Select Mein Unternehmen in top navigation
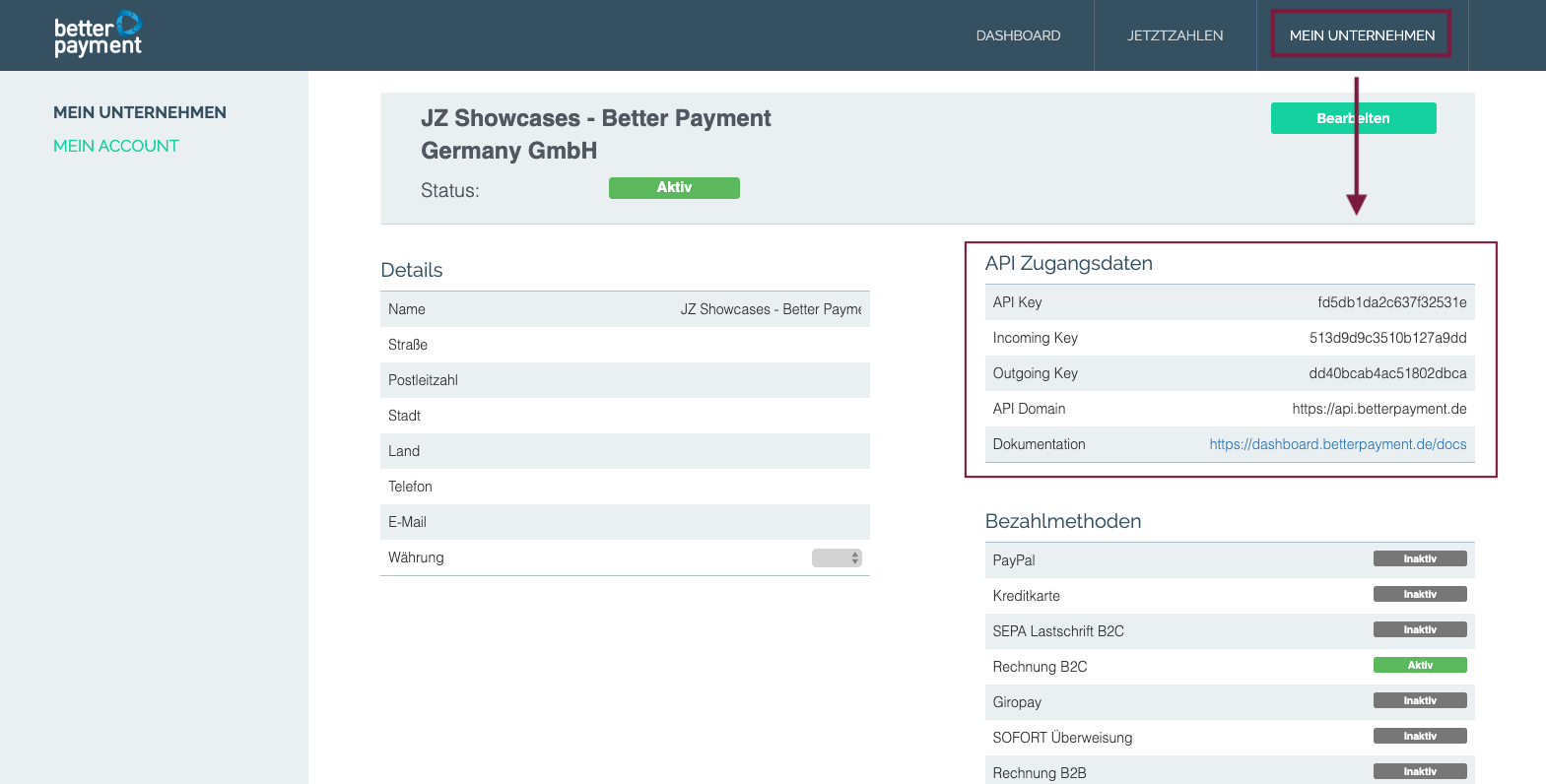 pos(1362,35)
